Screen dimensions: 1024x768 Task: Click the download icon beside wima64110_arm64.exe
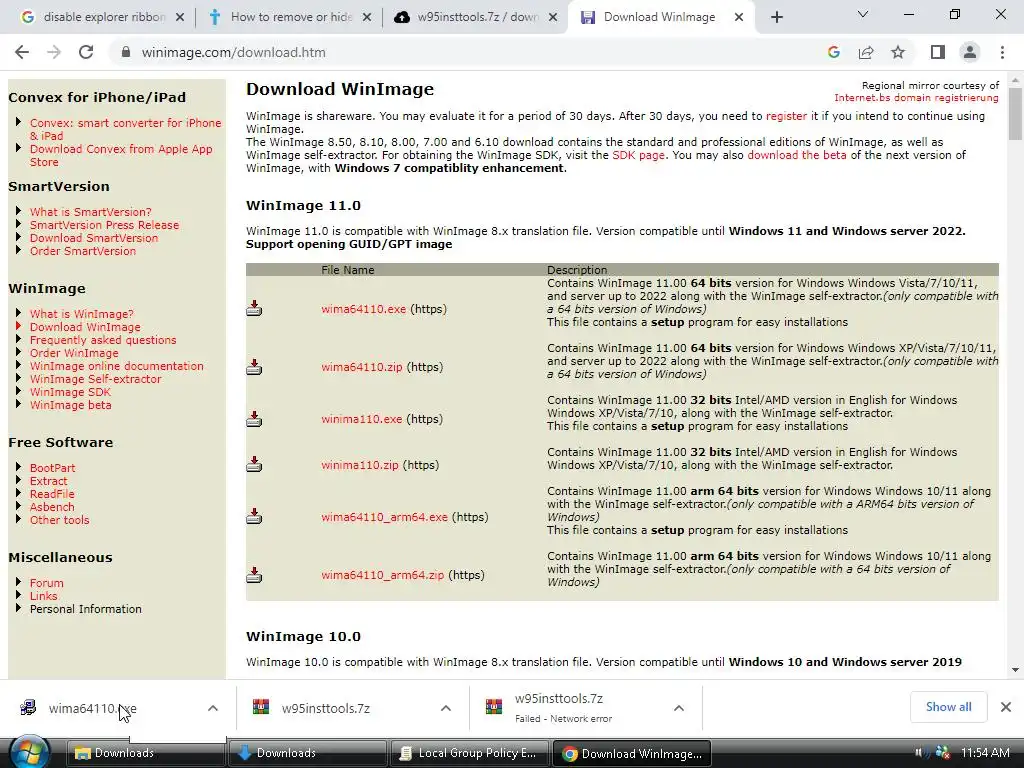coord(254,517)
